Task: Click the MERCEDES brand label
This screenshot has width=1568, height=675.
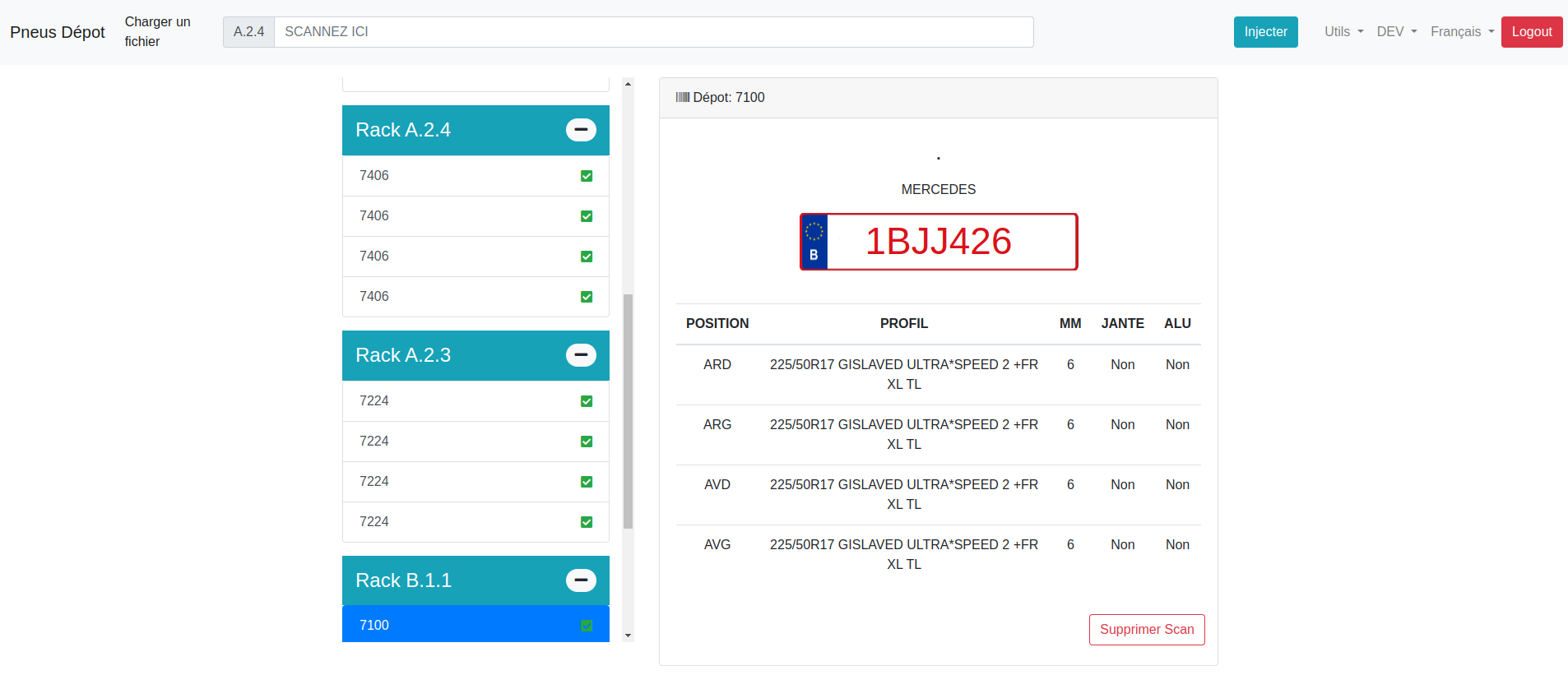Action: (x=939, y=190)
